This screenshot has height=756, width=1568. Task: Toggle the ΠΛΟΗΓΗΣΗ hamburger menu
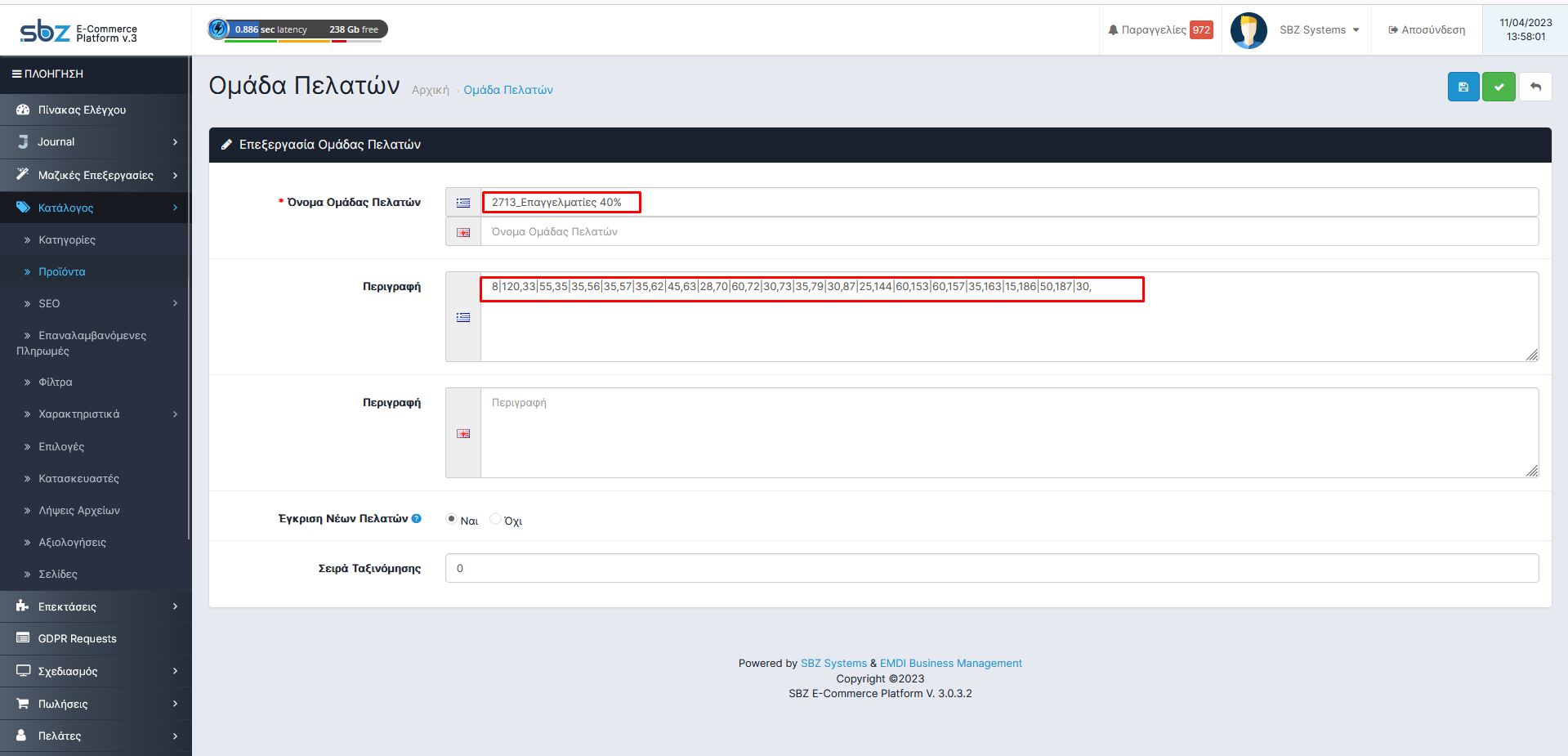click(x=16, y=74)
